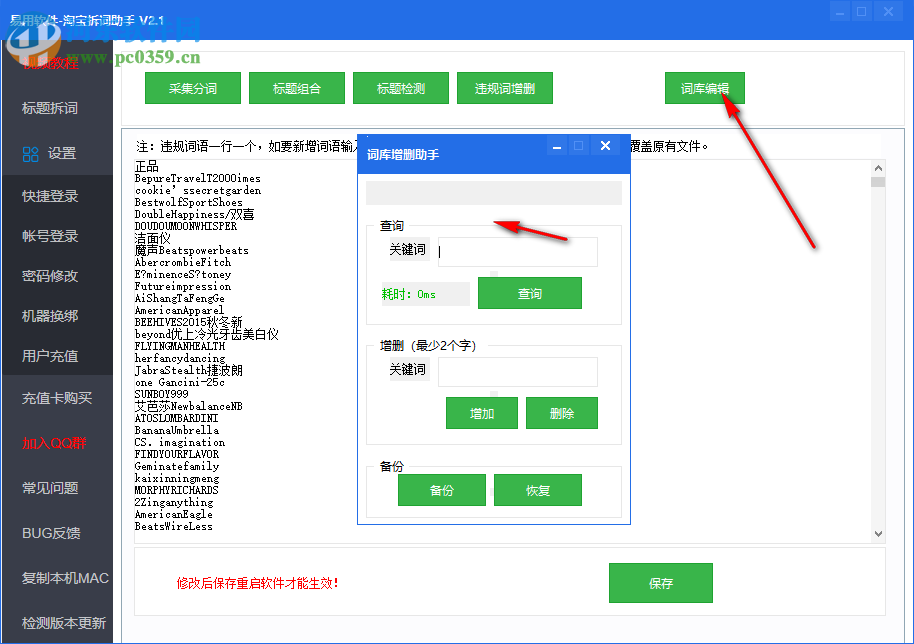Click list entry JabraStealth捷波朗

click(x=188, y=370)
